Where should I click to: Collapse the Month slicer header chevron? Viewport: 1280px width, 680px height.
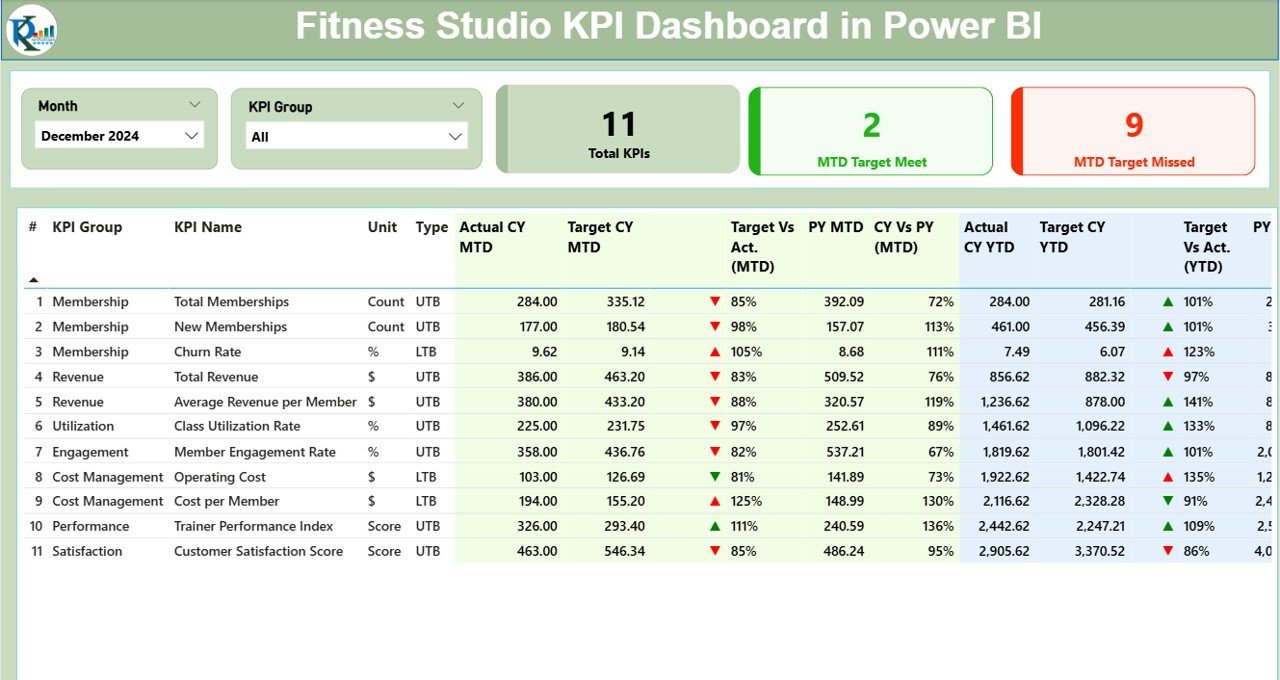[x=194, y=104]
